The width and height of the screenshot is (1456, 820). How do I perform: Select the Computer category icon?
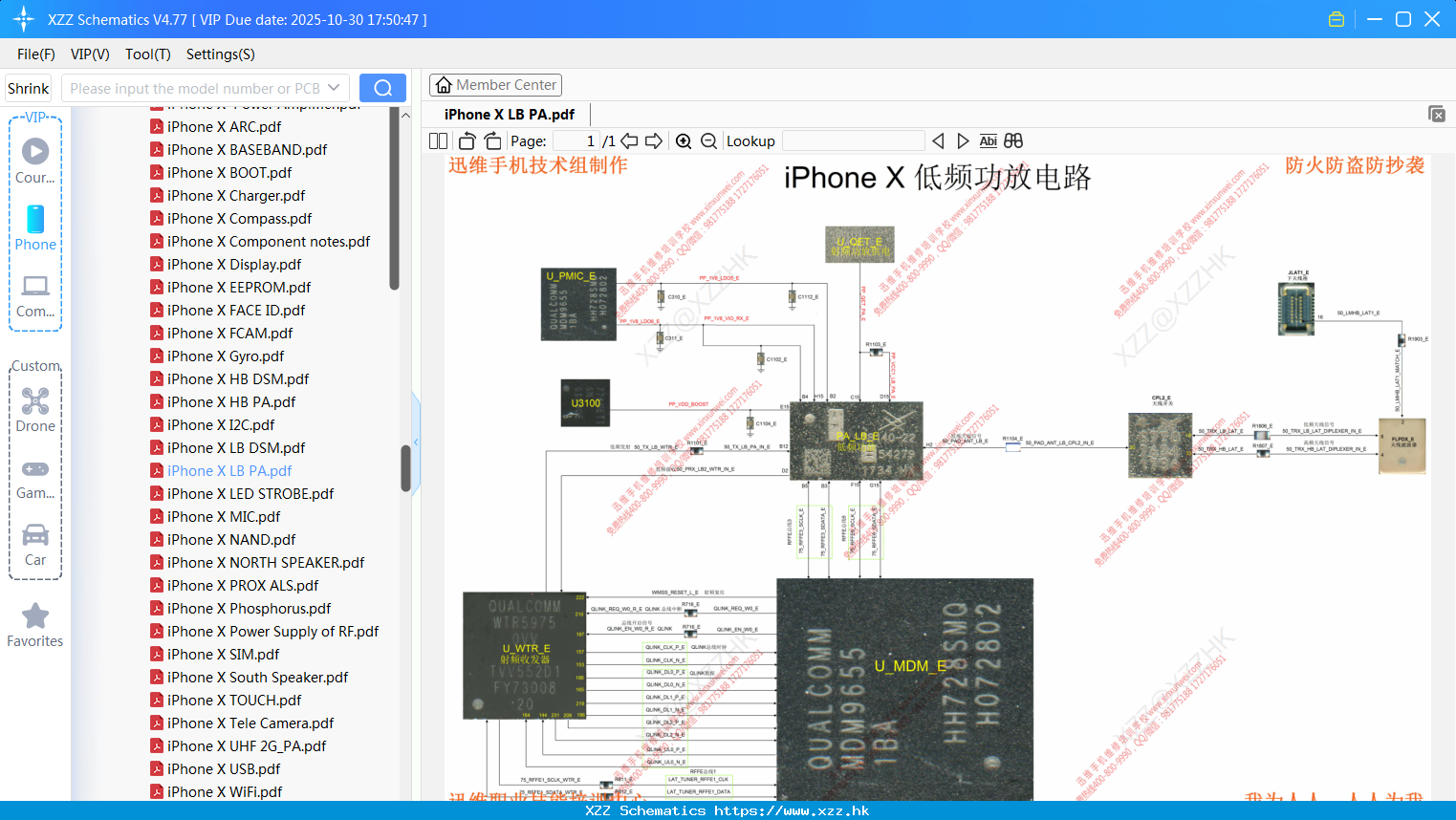coord(35,295)
